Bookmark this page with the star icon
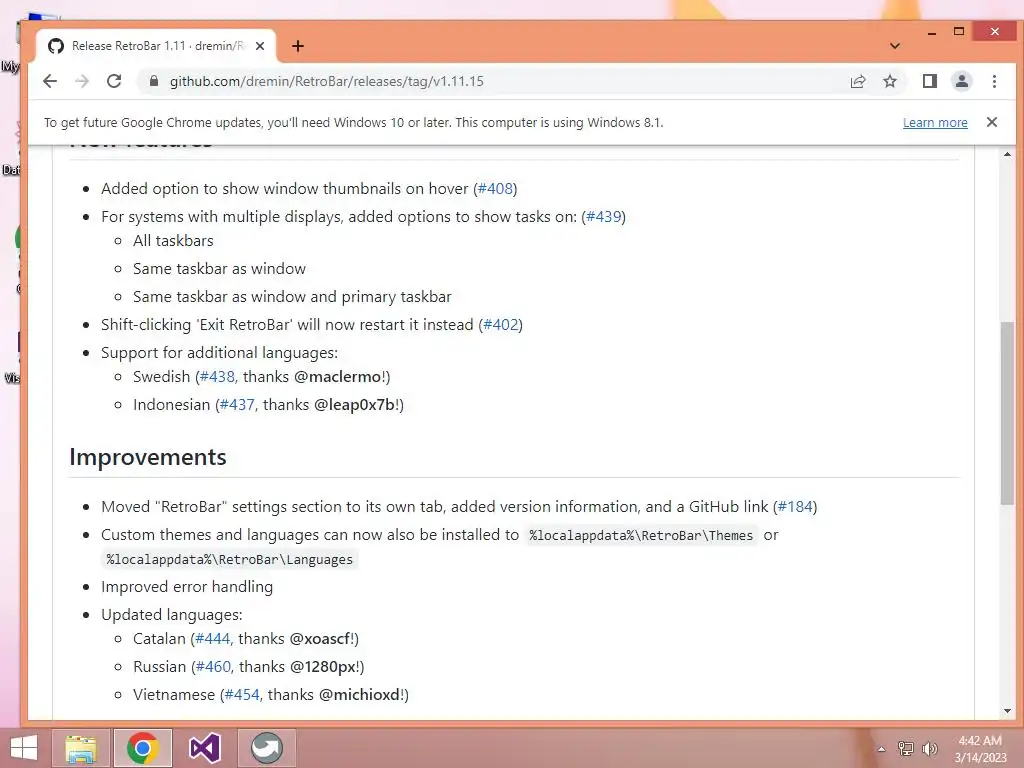Image resolution: width=1024 pixels, height=768 pixels. [x=889, y=81]
